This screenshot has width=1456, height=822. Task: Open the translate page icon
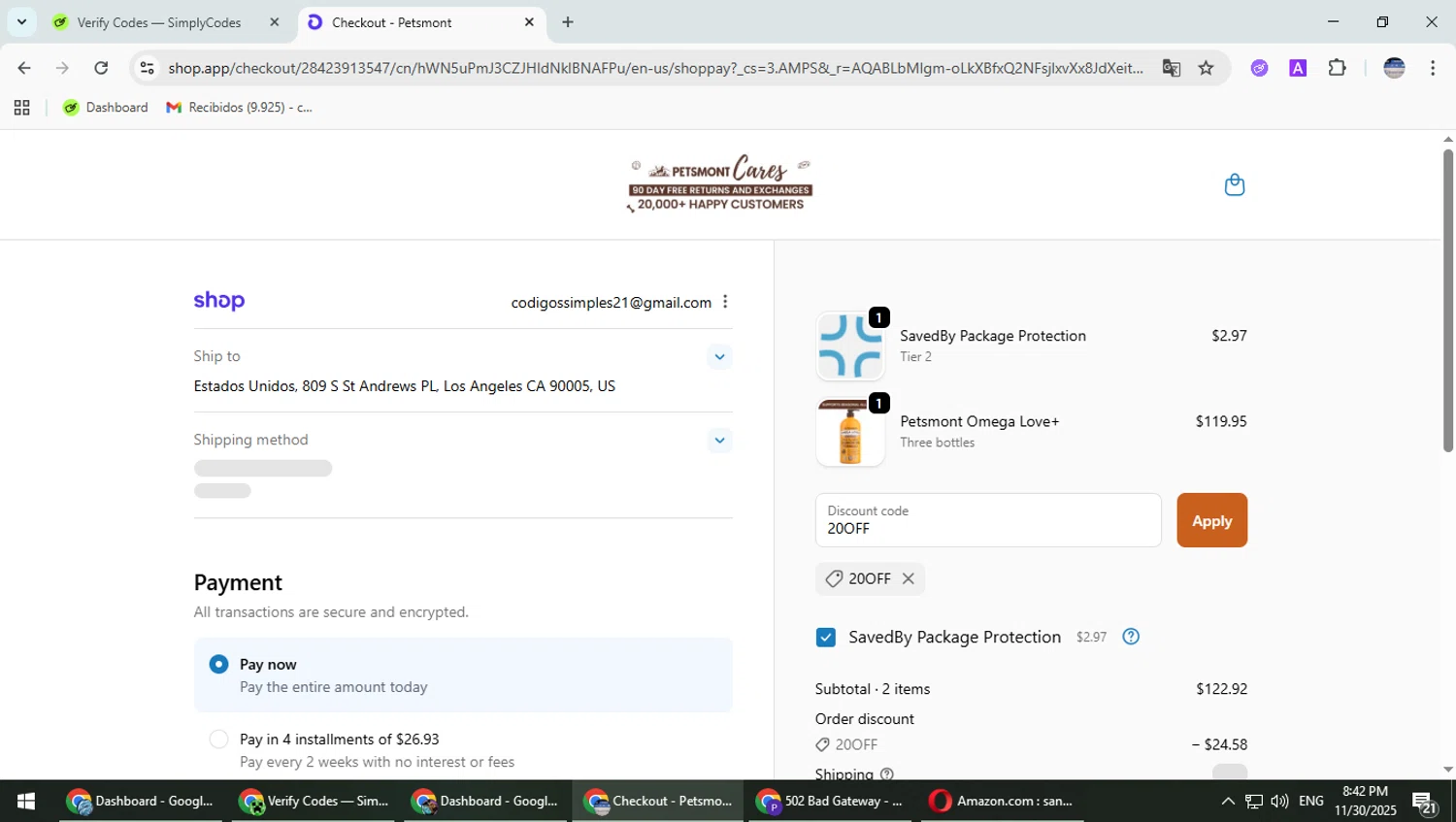click(1172, 68)
